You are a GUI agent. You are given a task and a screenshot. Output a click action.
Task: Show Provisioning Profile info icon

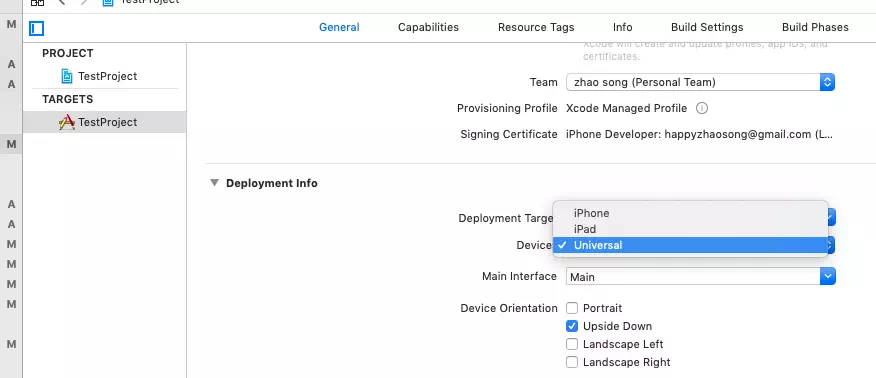tap(702, 108)
